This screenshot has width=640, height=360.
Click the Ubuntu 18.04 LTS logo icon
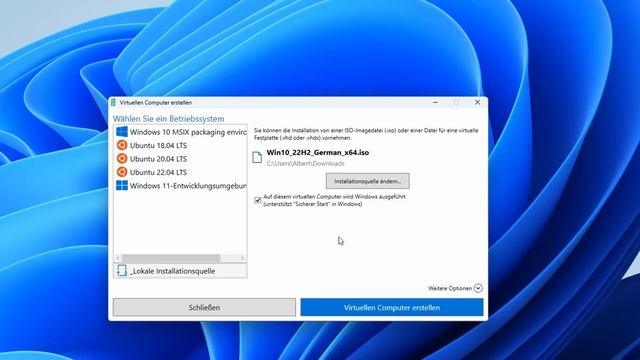(122, 145)
